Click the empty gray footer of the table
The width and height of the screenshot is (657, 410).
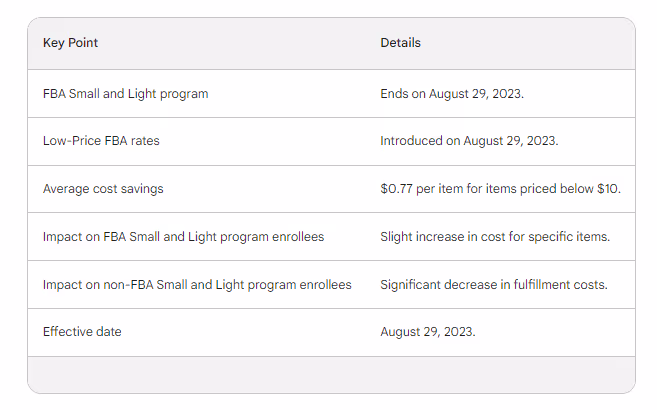pos(331,374)
